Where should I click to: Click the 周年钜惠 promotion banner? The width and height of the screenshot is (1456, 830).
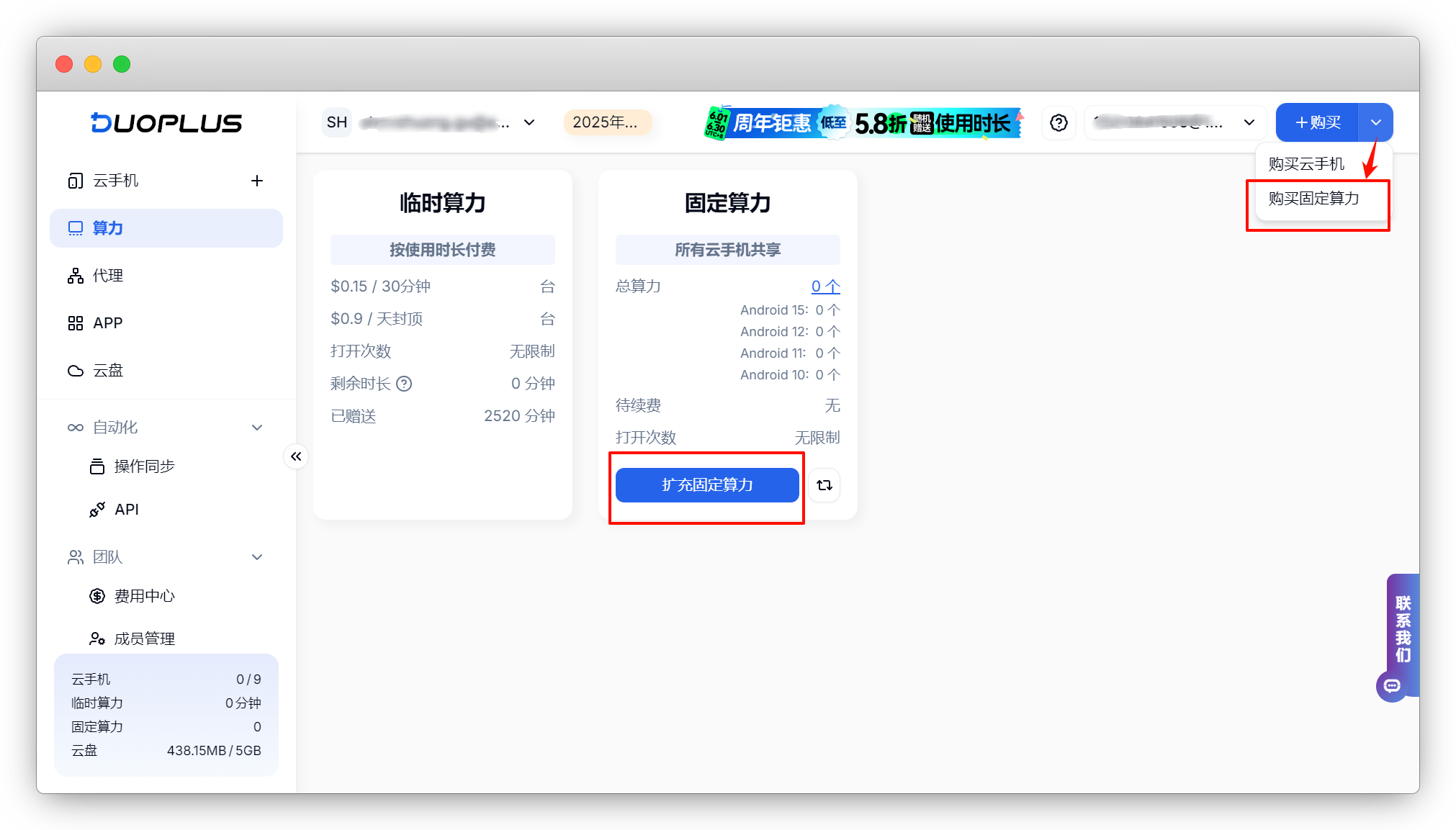[863, 123]
